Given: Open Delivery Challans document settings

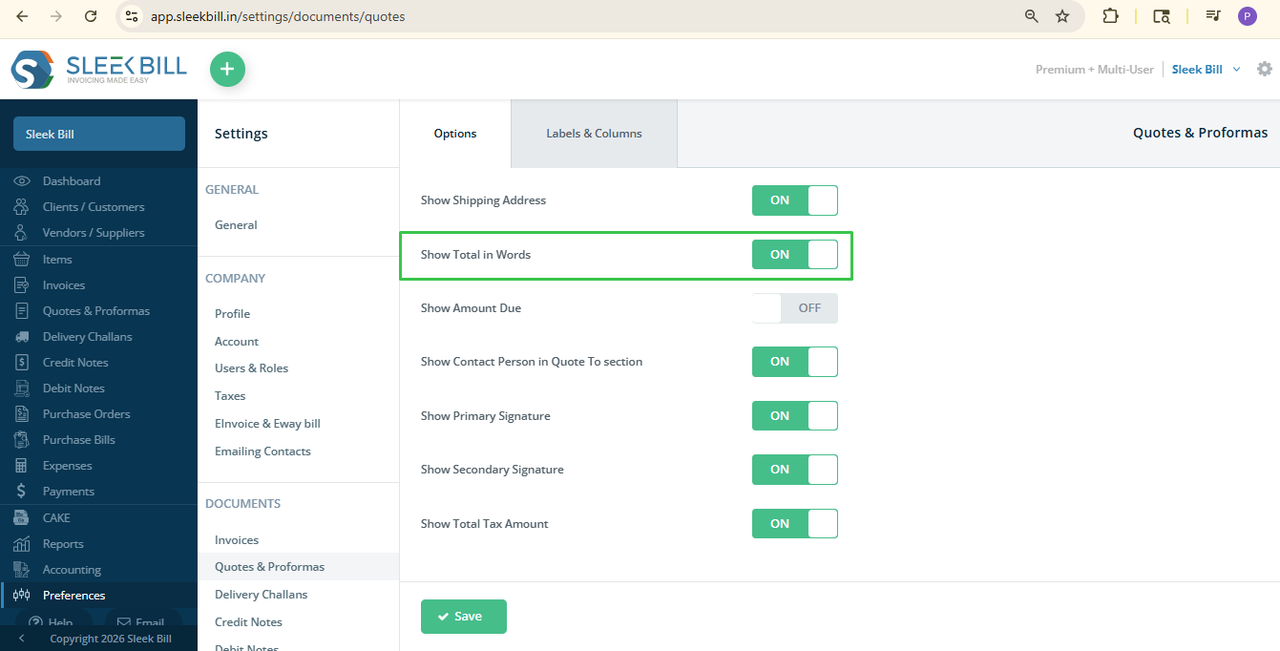Looking at the screenshot, I should click(261, 594).
